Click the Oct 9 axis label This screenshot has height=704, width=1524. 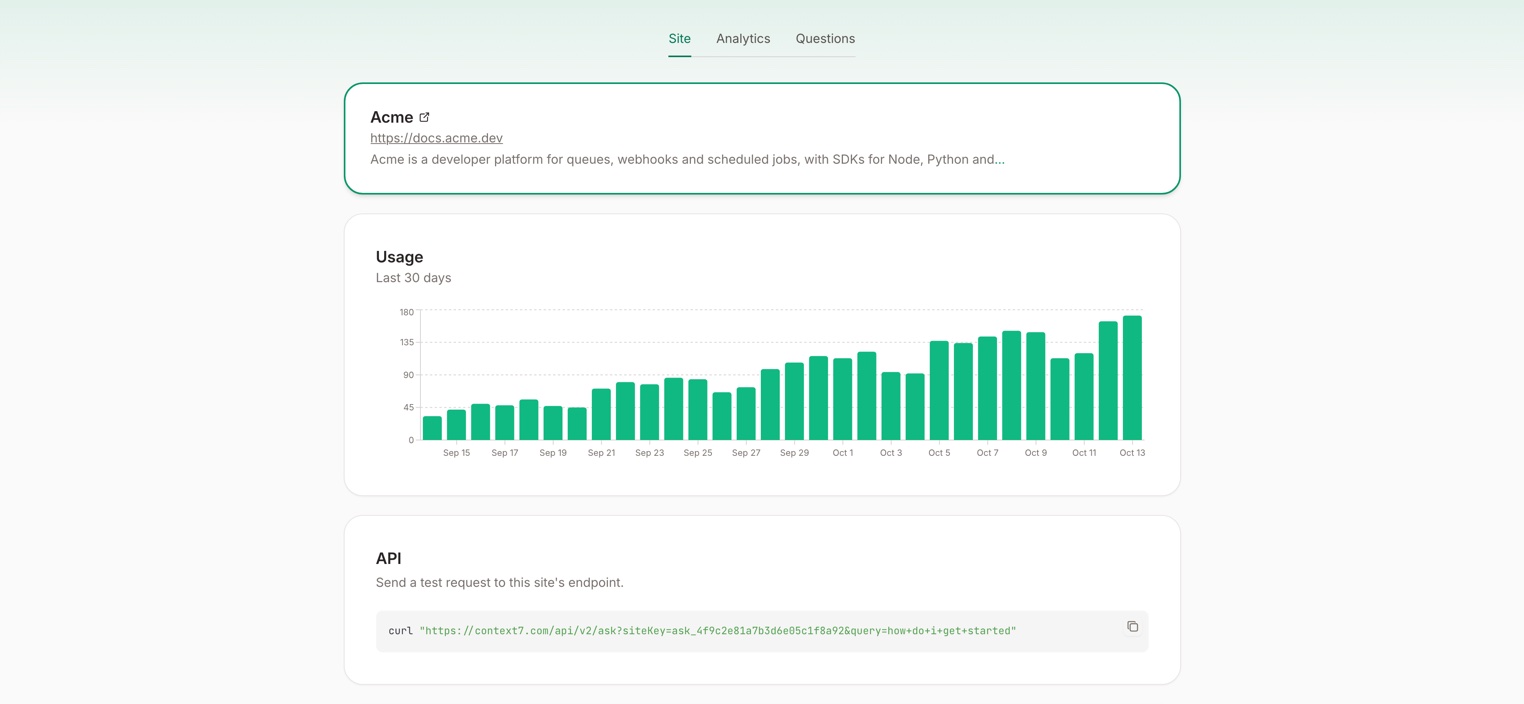1036,453
